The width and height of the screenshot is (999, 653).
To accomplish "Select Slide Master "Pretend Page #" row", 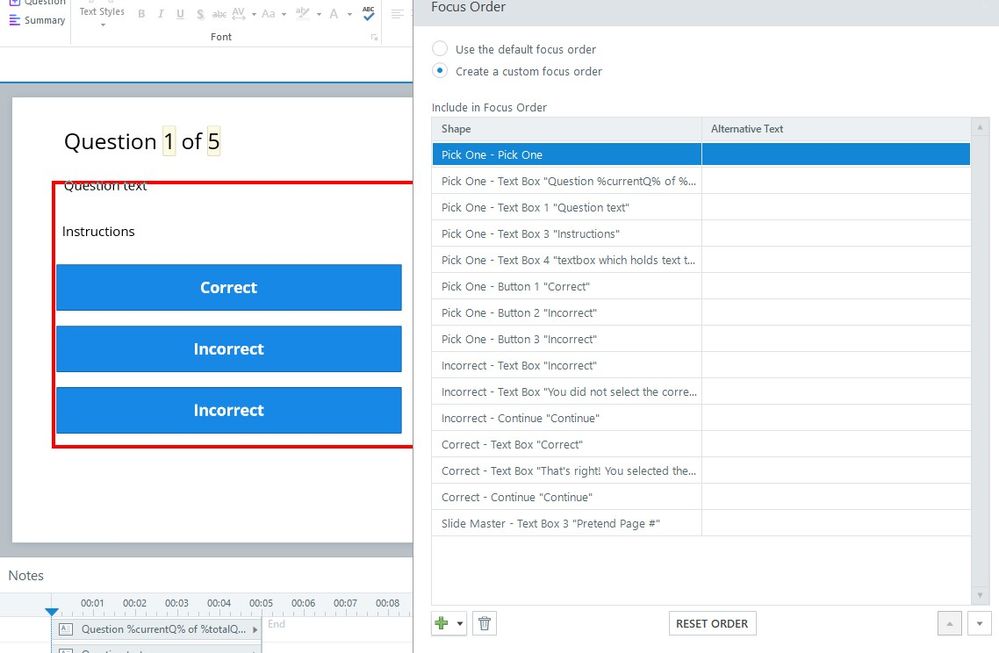I will coord(701,524).
